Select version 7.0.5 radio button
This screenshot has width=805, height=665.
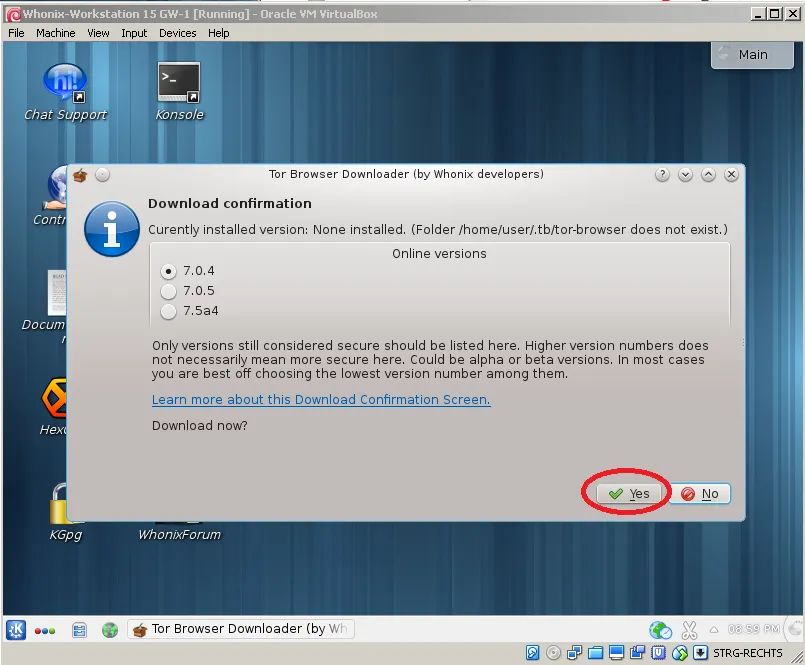[x=168, y=291]
